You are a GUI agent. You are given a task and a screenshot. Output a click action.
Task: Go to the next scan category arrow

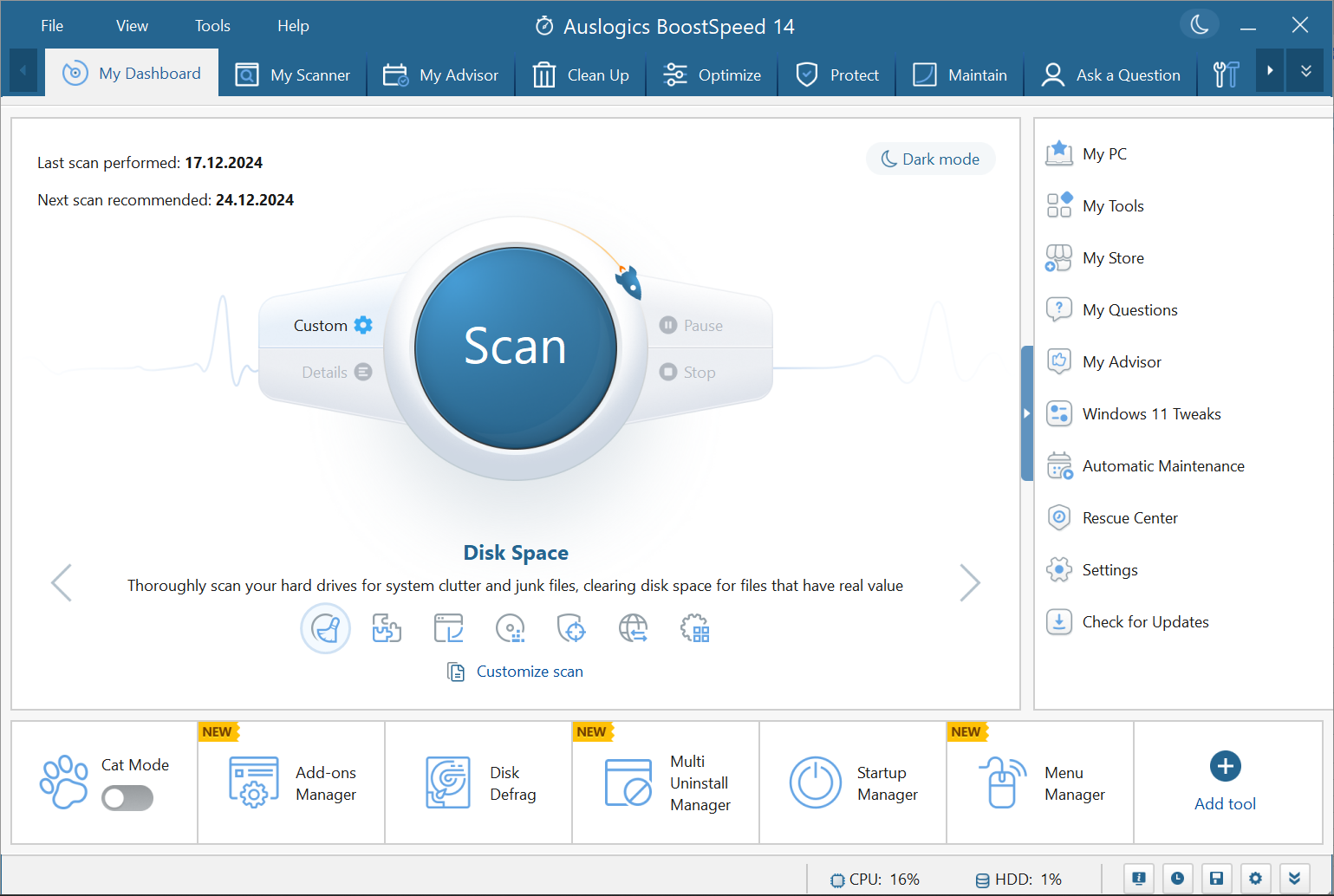969,582
